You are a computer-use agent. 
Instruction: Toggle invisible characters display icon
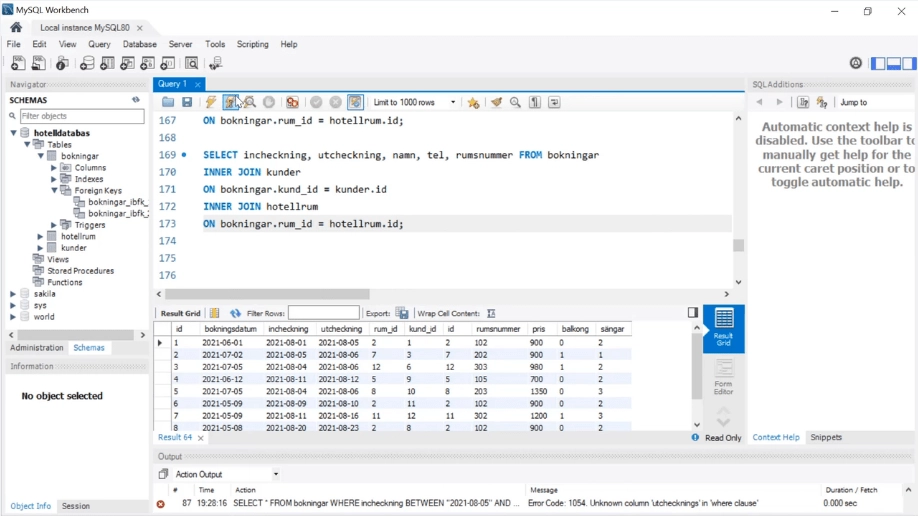[535, 102]
